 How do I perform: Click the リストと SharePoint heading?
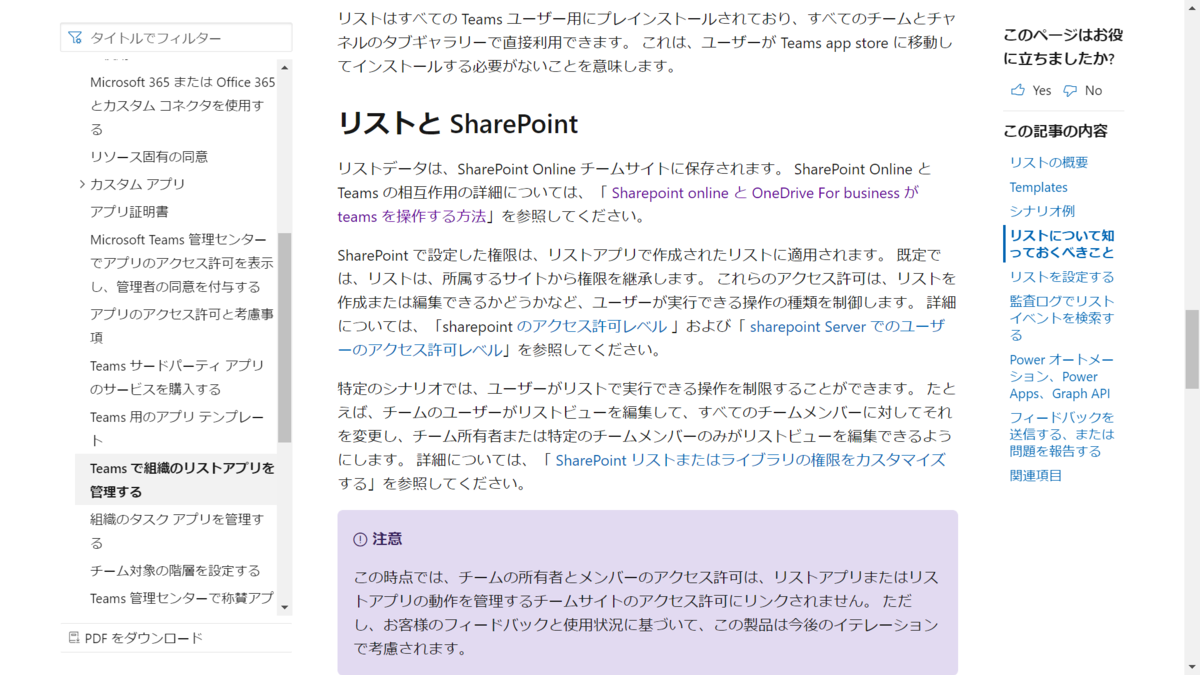tap(458, 123)
